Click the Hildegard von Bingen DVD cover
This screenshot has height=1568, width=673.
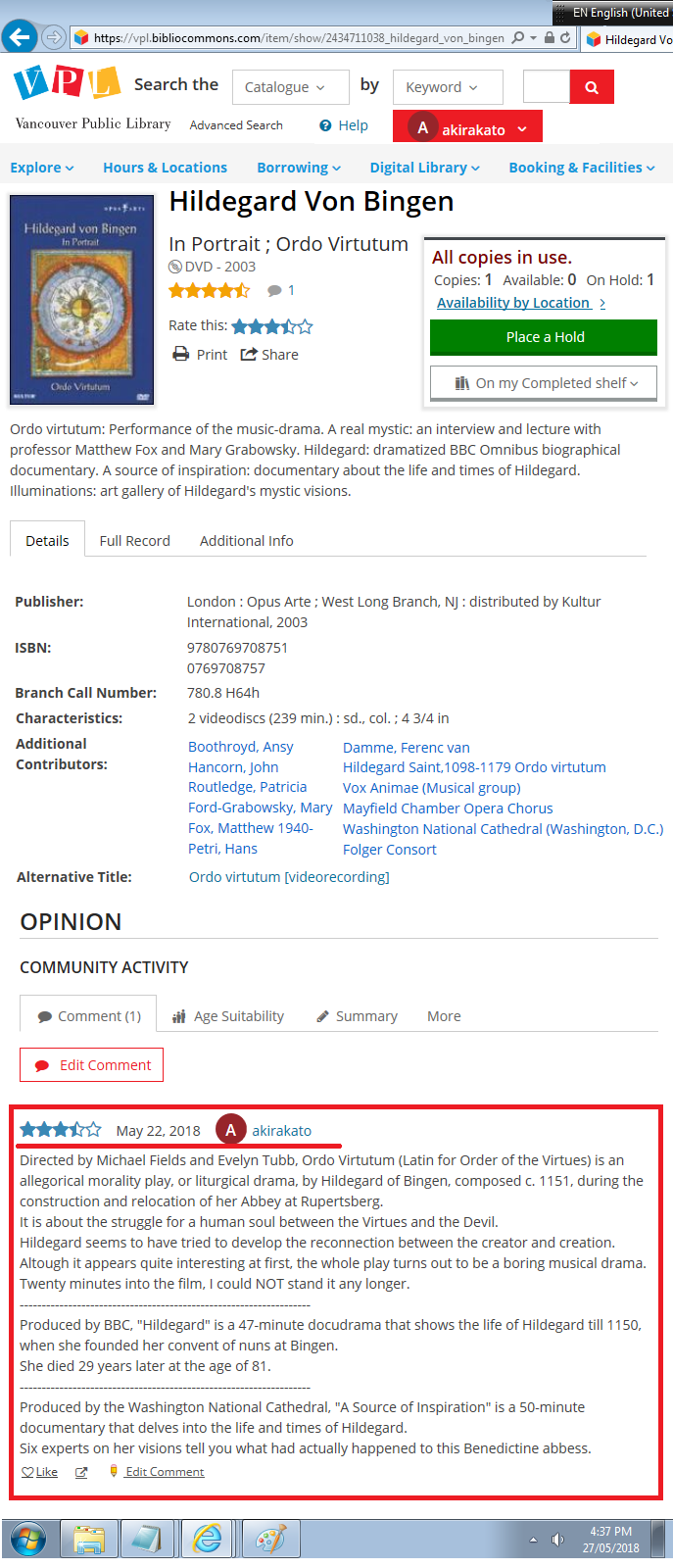82,300
